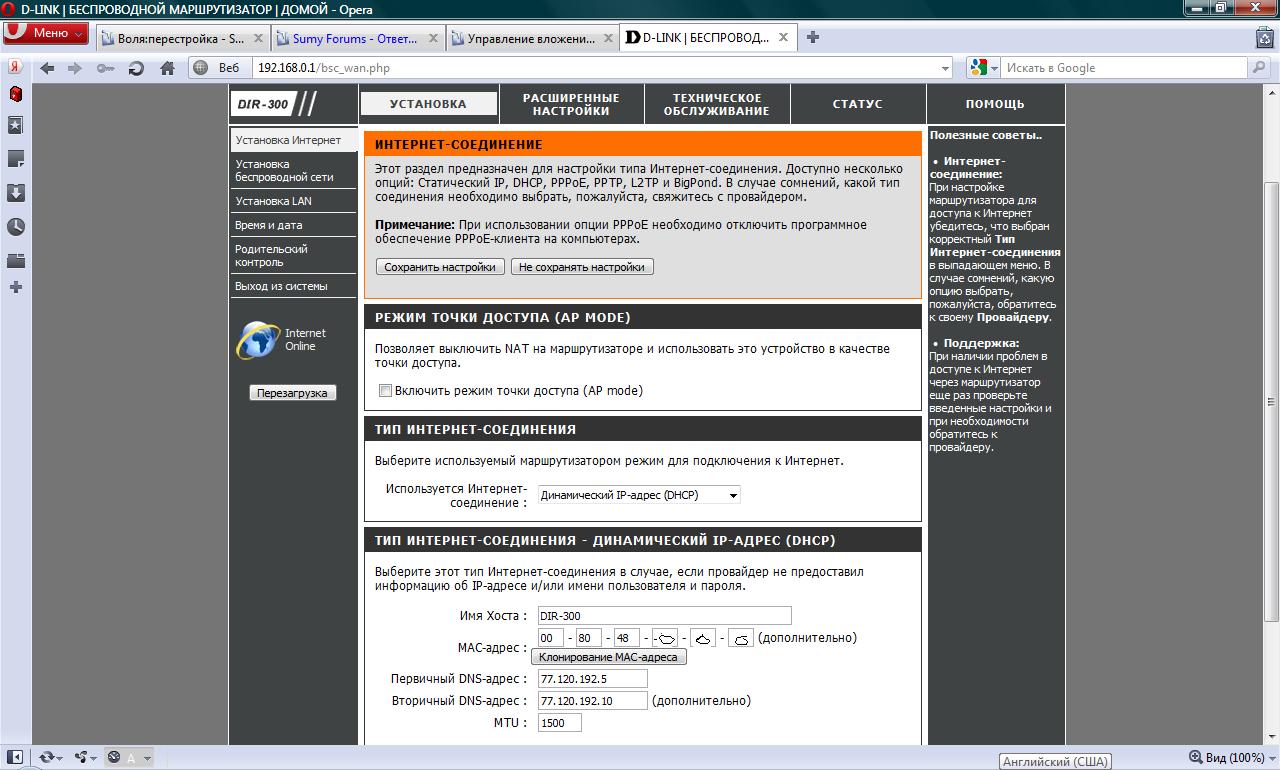Image resolution: width=1280 pixels, height=770 pixels.
Task: Open the Downloads panel in Opera sidebar
Action: point(15,193)
